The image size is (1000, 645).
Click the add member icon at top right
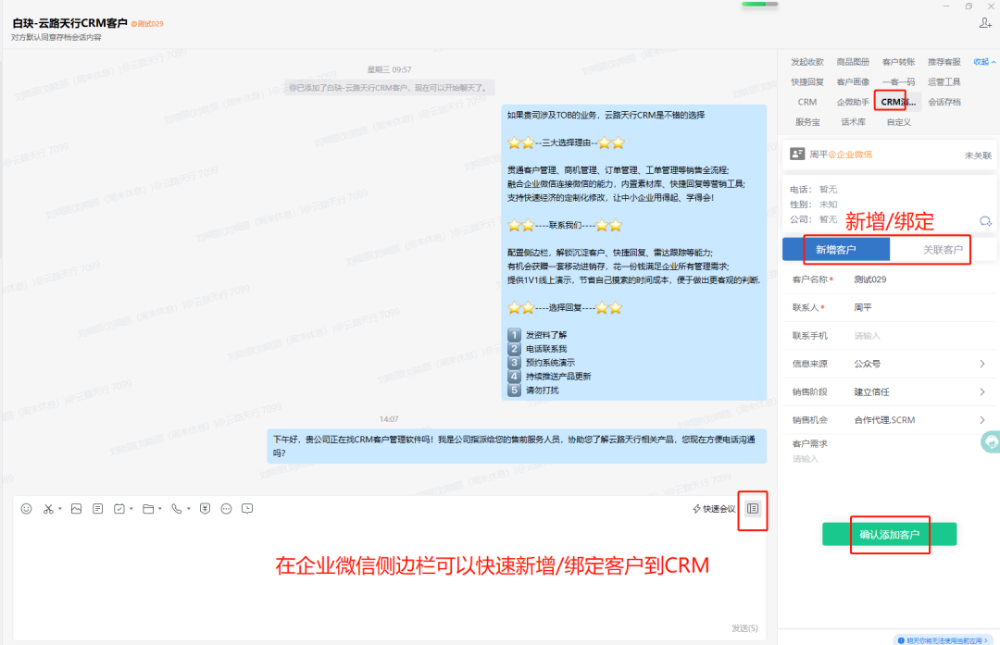pos(985,23)
